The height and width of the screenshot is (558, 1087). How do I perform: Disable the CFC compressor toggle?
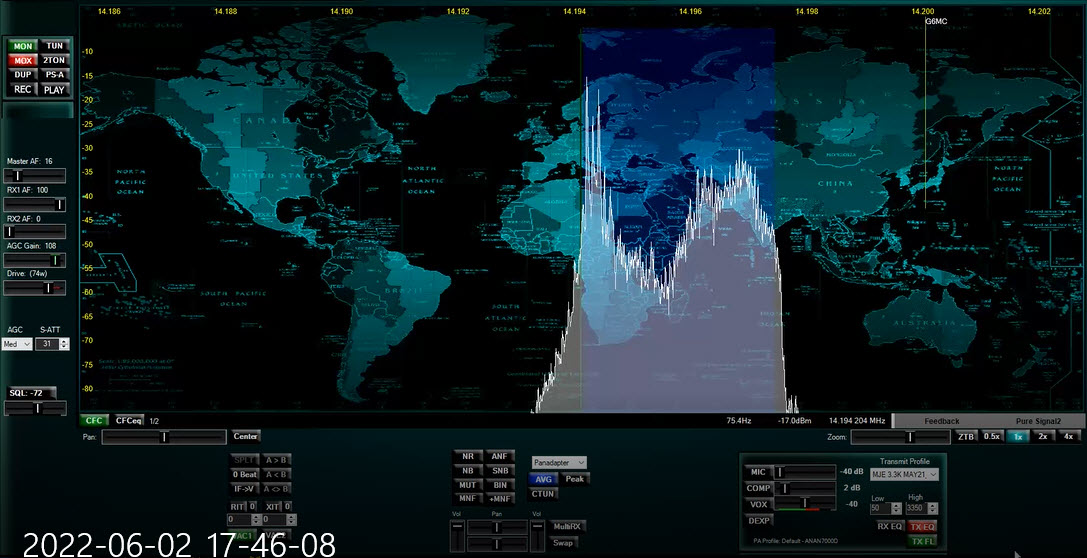point(94,421)
